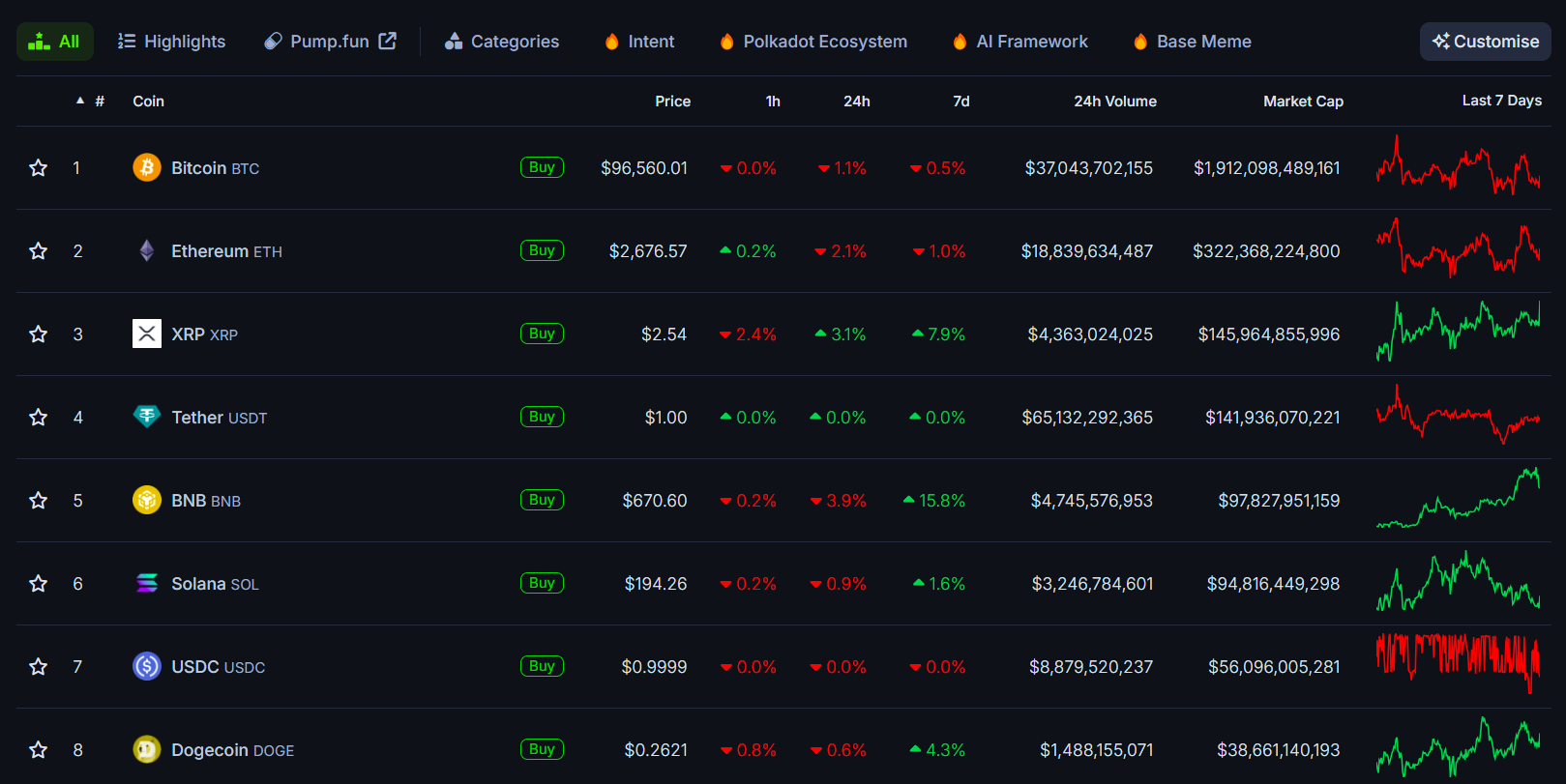Open the Dogecoin coin logo

pos(147,750)
